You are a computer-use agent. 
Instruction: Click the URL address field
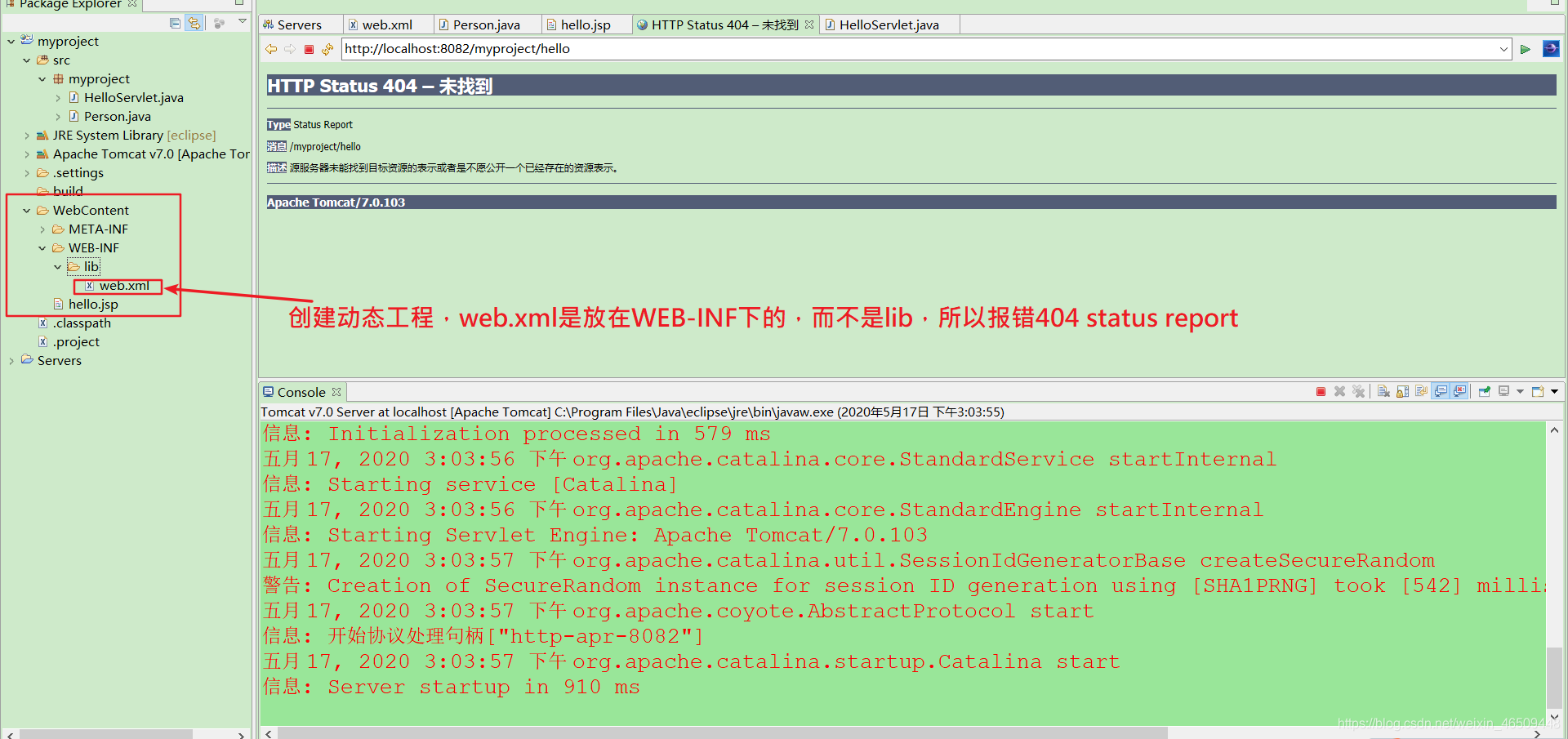tap(919, 49)
